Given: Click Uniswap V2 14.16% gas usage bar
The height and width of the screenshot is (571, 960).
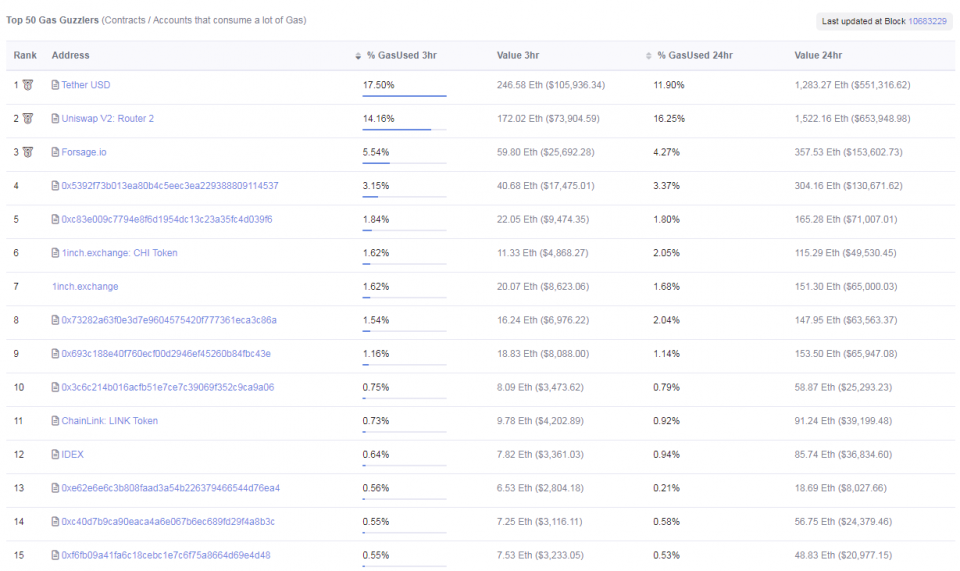Looking at the screenshot, I should (404, 129).
